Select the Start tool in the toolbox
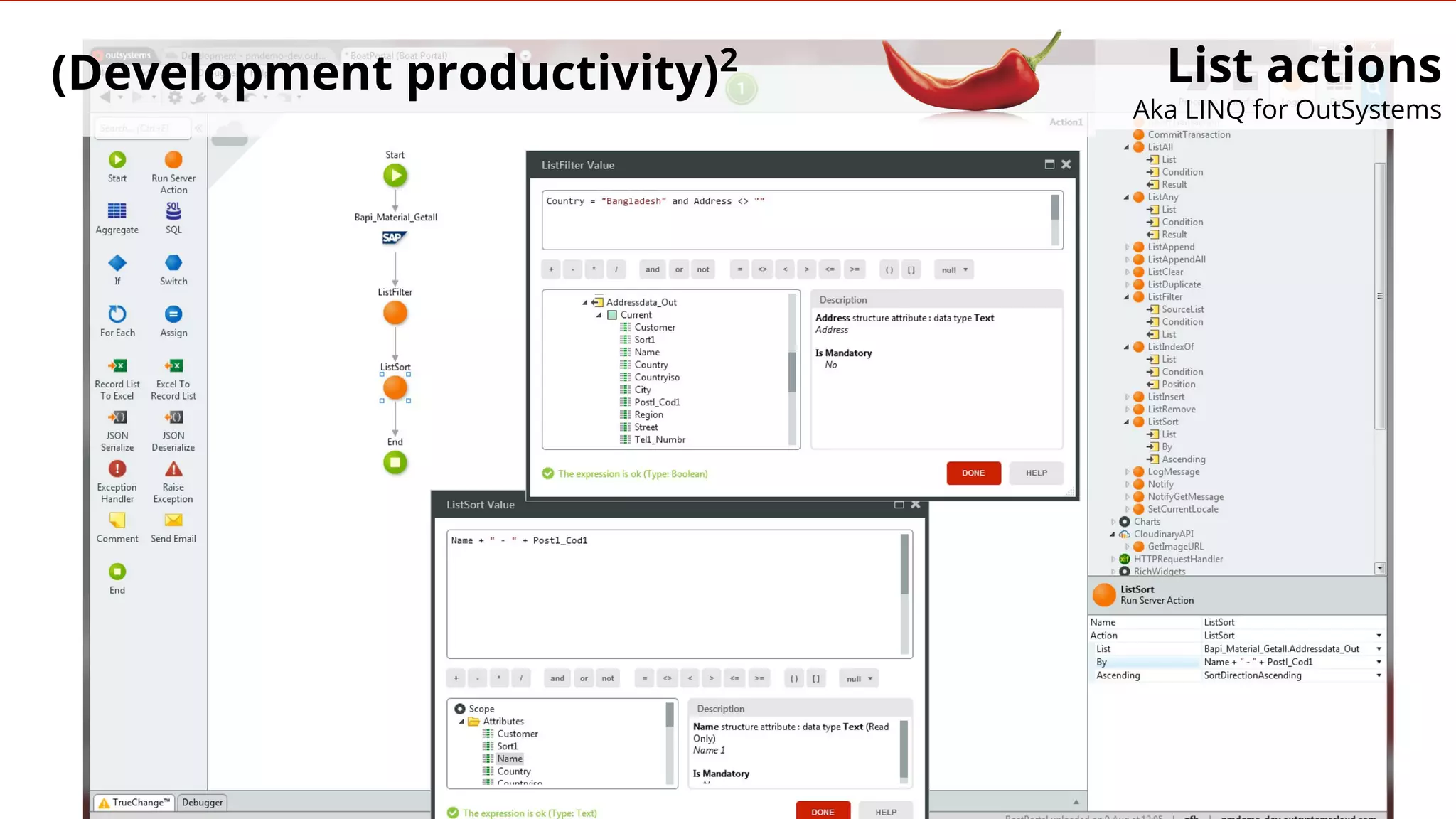Viewport: 1456px width, 819px height. [117, 167]
